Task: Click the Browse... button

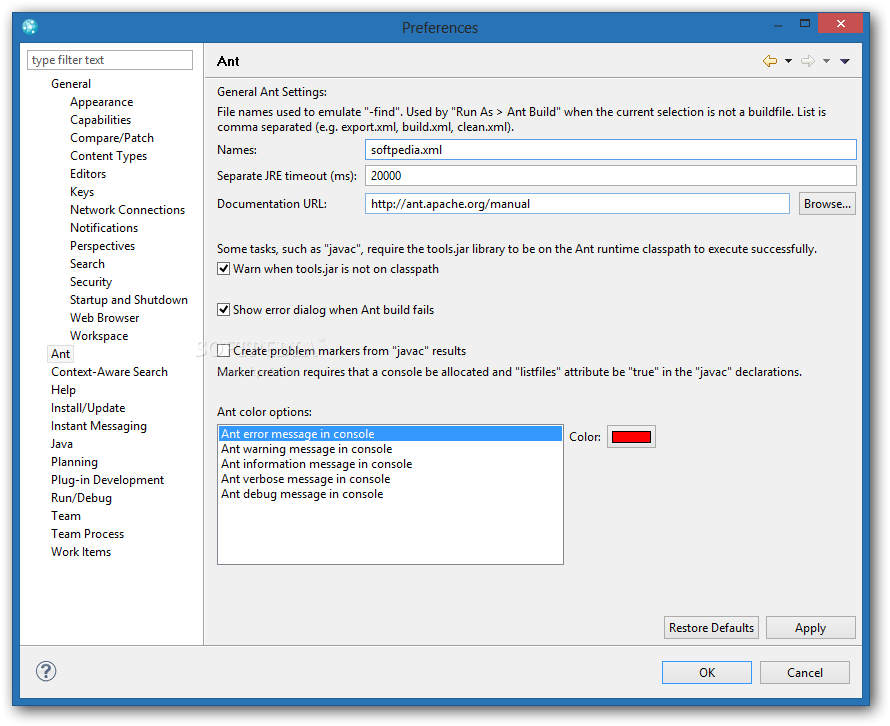Action: (x=827, y=204)
